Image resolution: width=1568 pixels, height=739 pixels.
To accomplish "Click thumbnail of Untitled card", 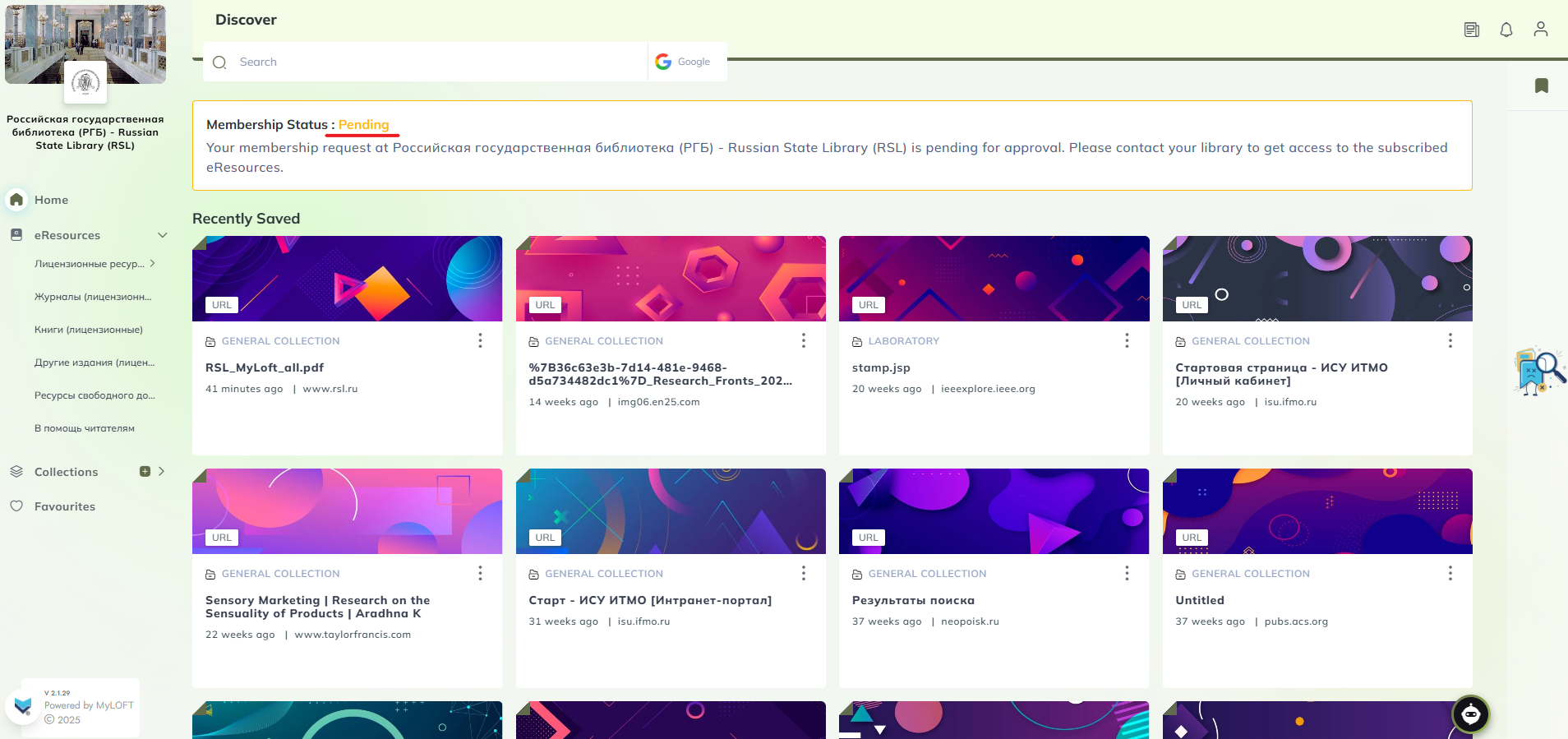I will pyautogui.click(x=1317, y=511).
